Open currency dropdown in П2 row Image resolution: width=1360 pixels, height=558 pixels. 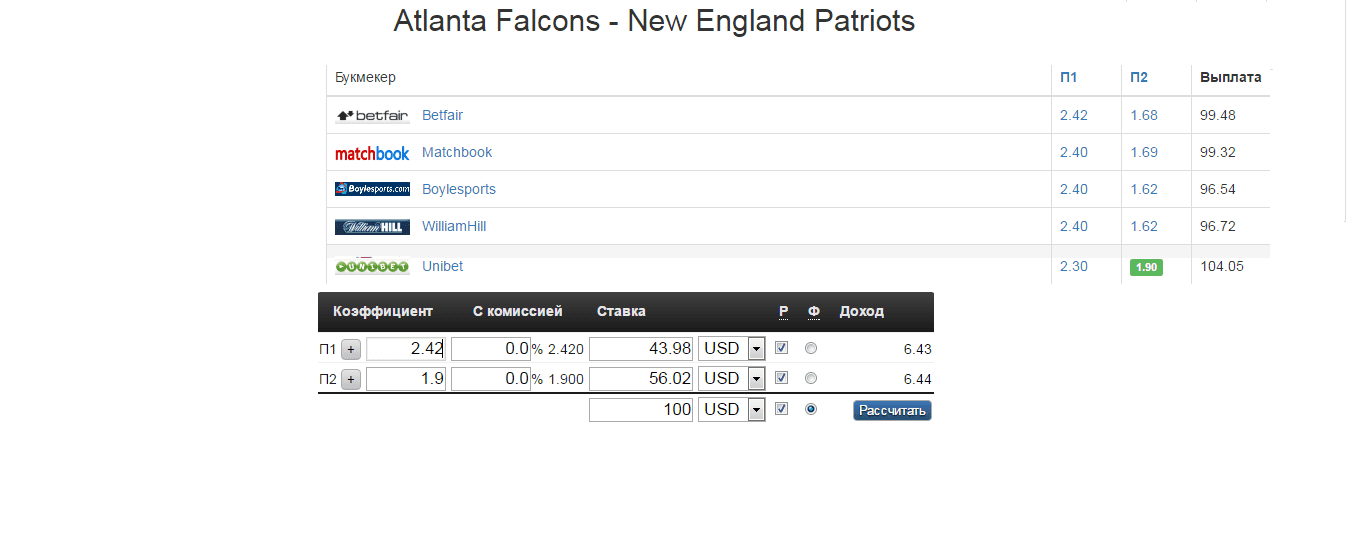click(732, 378)
